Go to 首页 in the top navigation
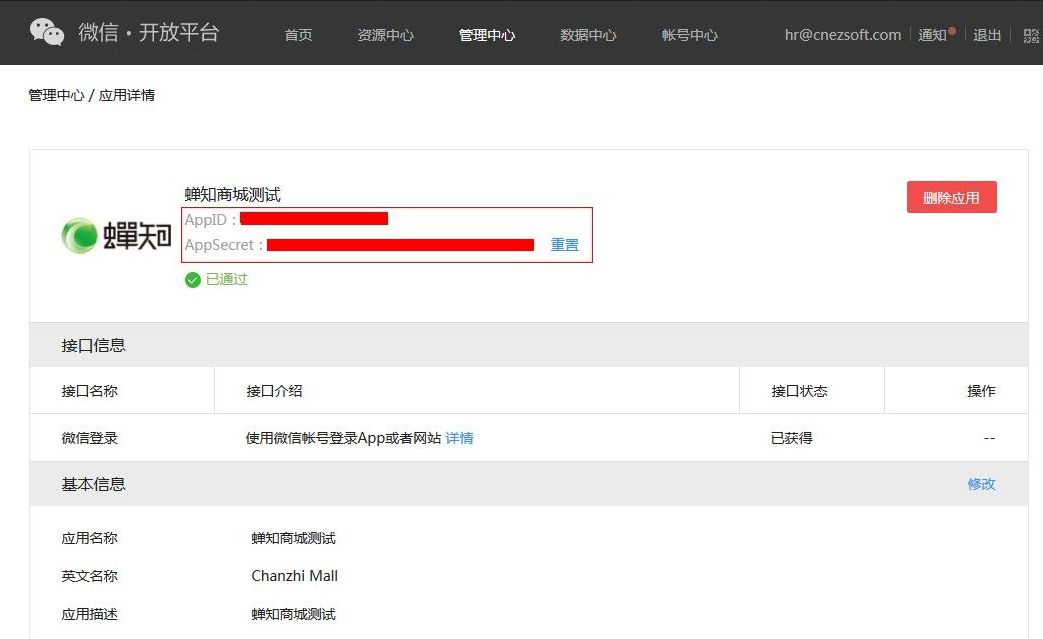This screenshot has width=1043, height=639. [298, 35]
